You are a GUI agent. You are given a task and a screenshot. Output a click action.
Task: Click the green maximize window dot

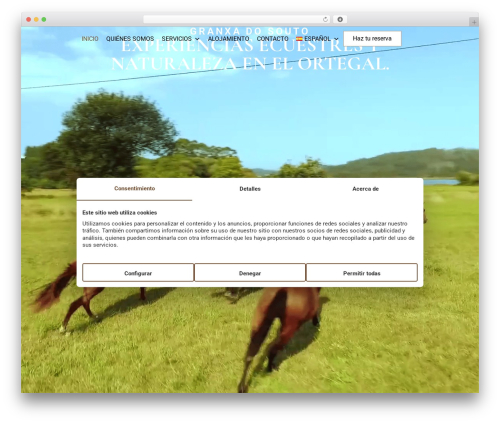[44, 20]
